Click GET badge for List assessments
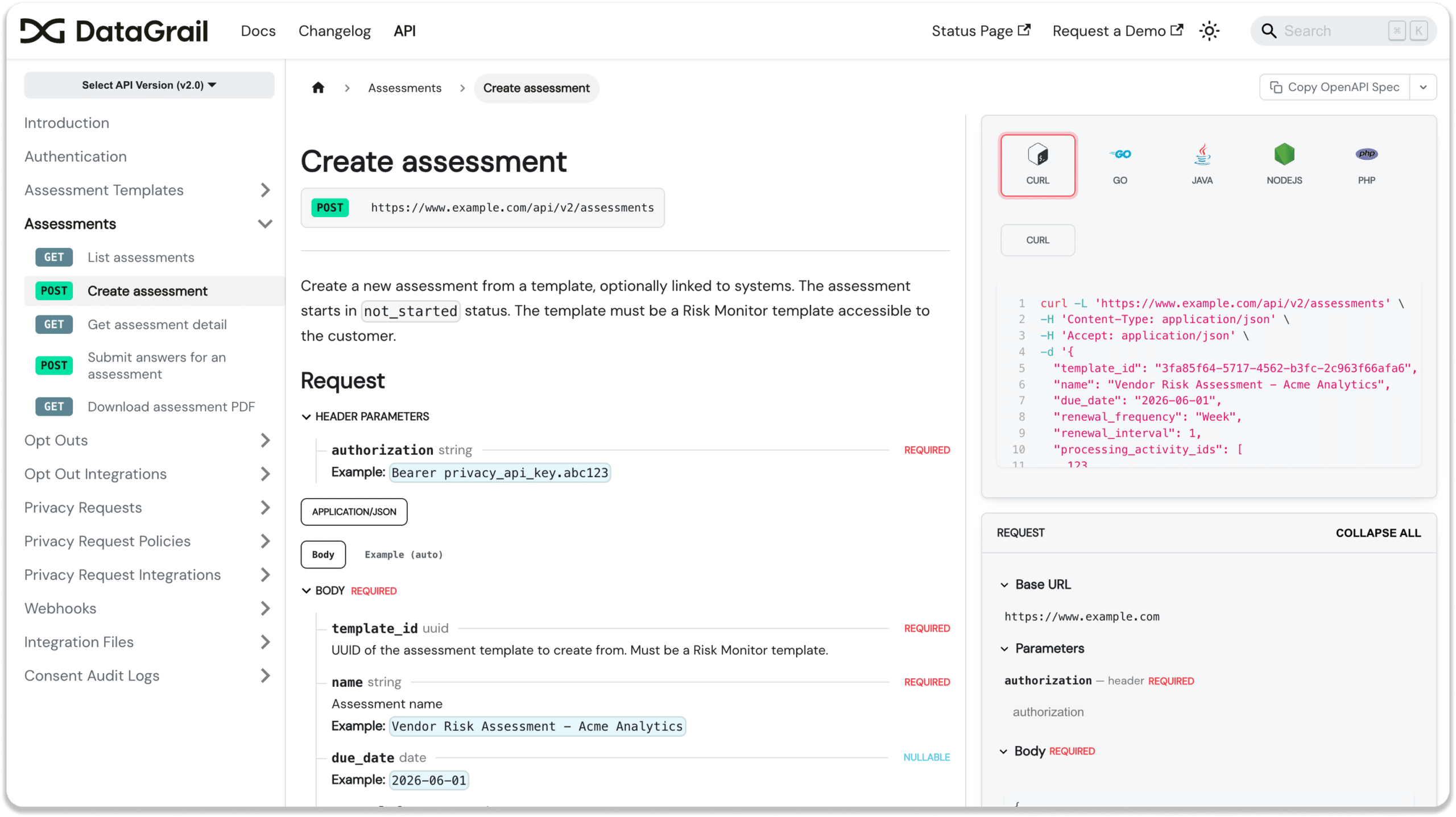Screen dimensions: 1456x817 tap(54, 257)
